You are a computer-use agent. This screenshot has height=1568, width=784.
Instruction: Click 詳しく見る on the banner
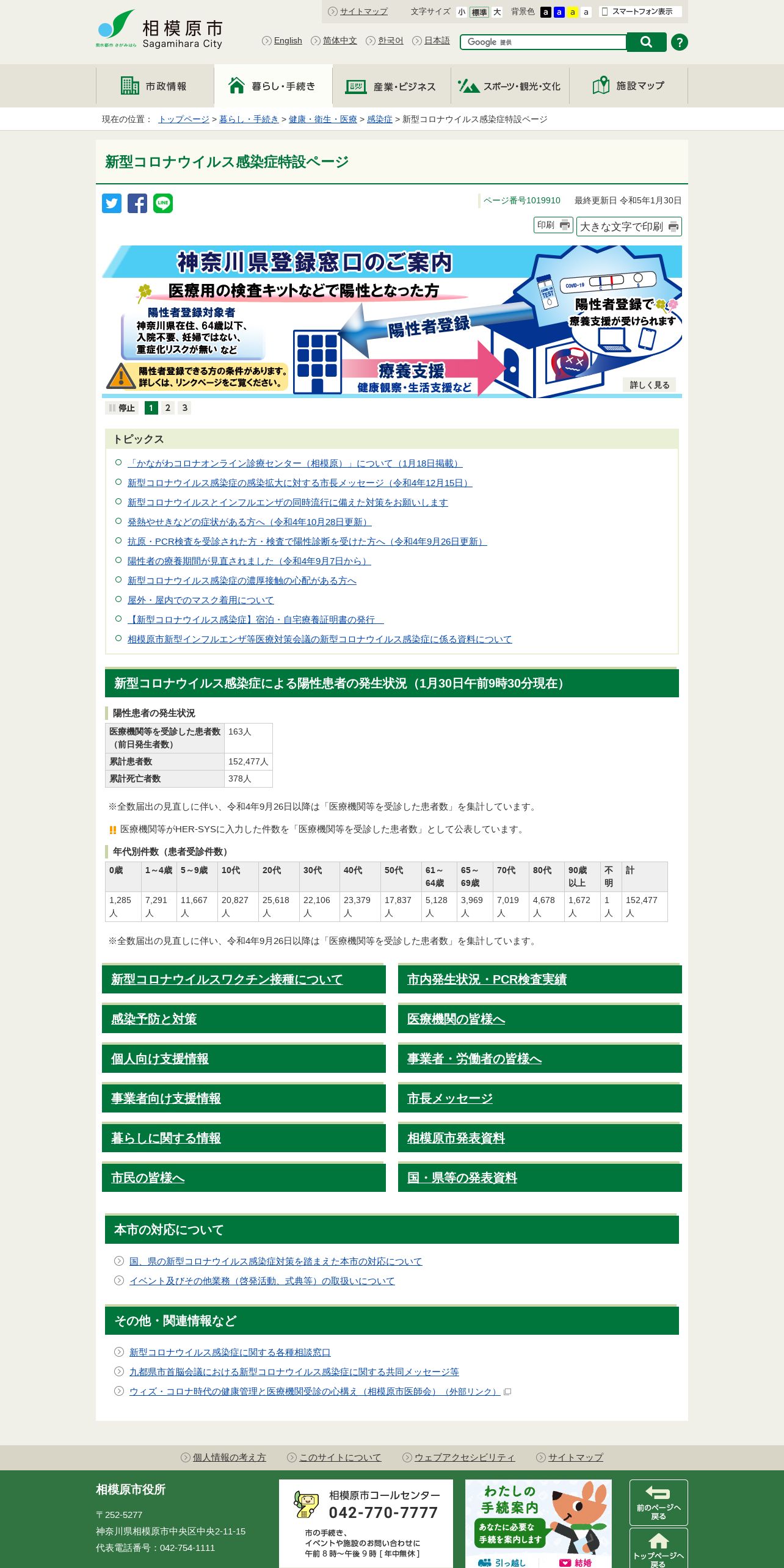pyautogui.click(x=649, y=385)
